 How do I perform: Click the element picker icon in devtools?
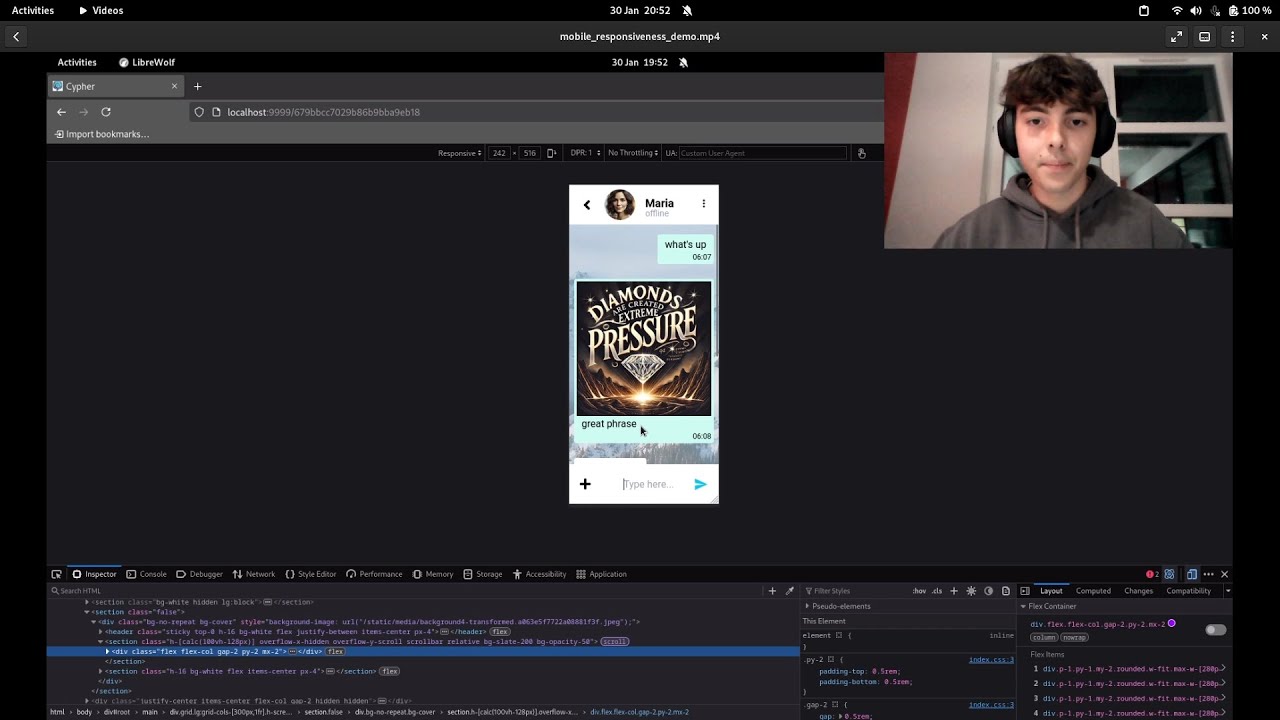[x=57, y=574]
